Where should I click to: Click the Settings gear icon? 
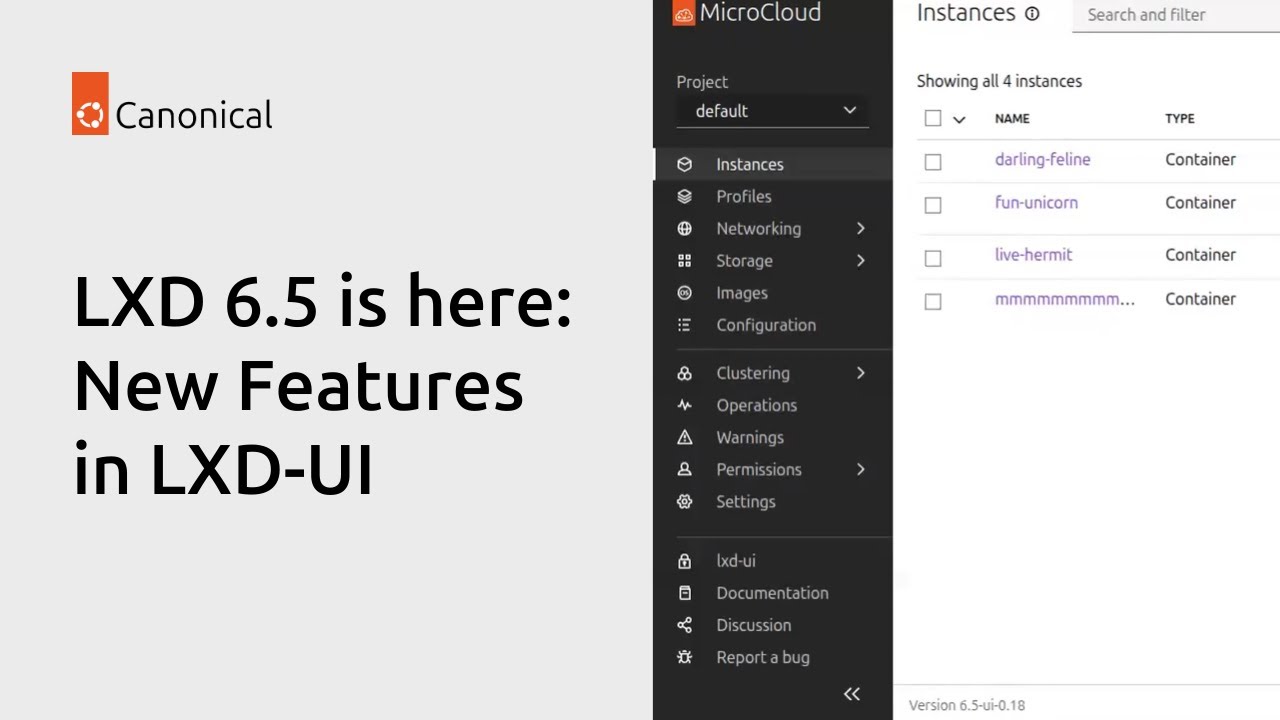[684, 501]
